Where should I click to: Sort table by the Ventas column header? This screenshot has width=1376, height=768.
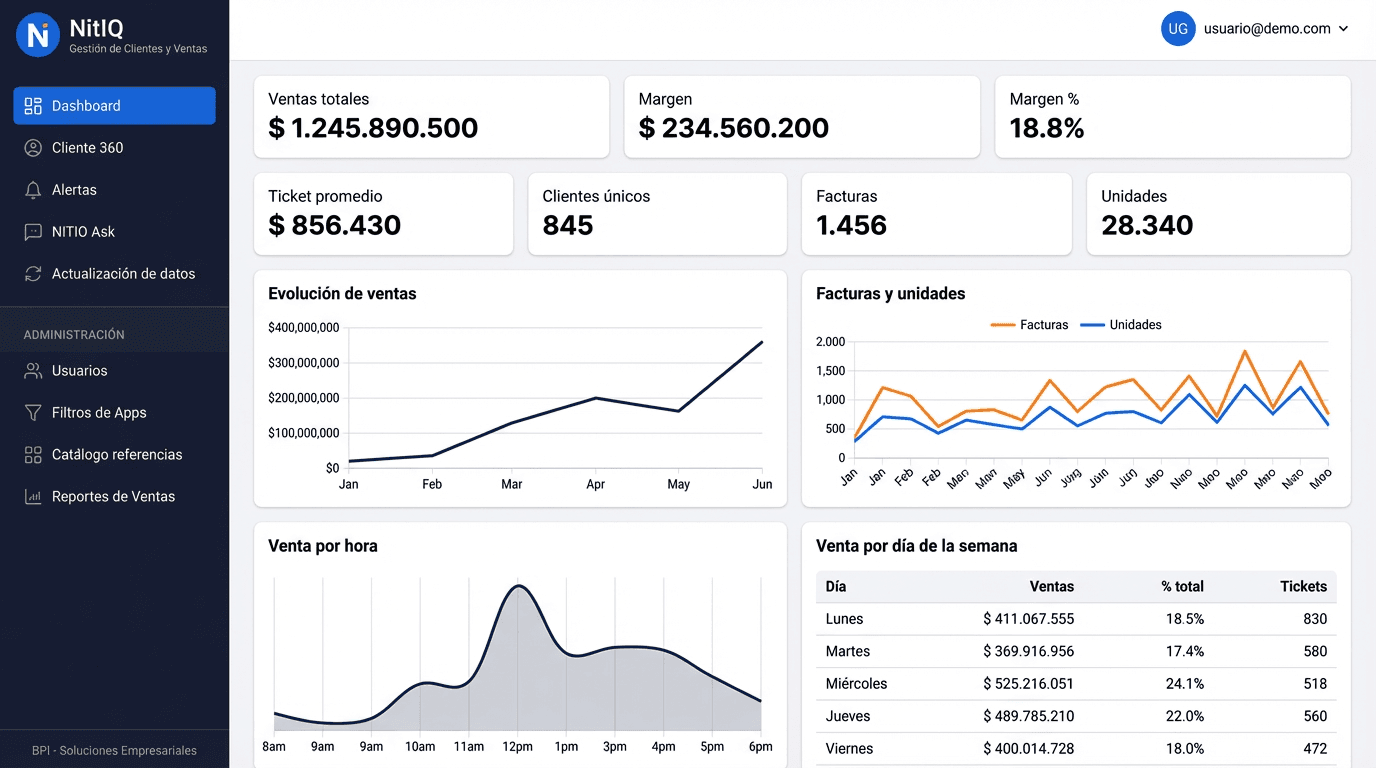(1051, 587)
